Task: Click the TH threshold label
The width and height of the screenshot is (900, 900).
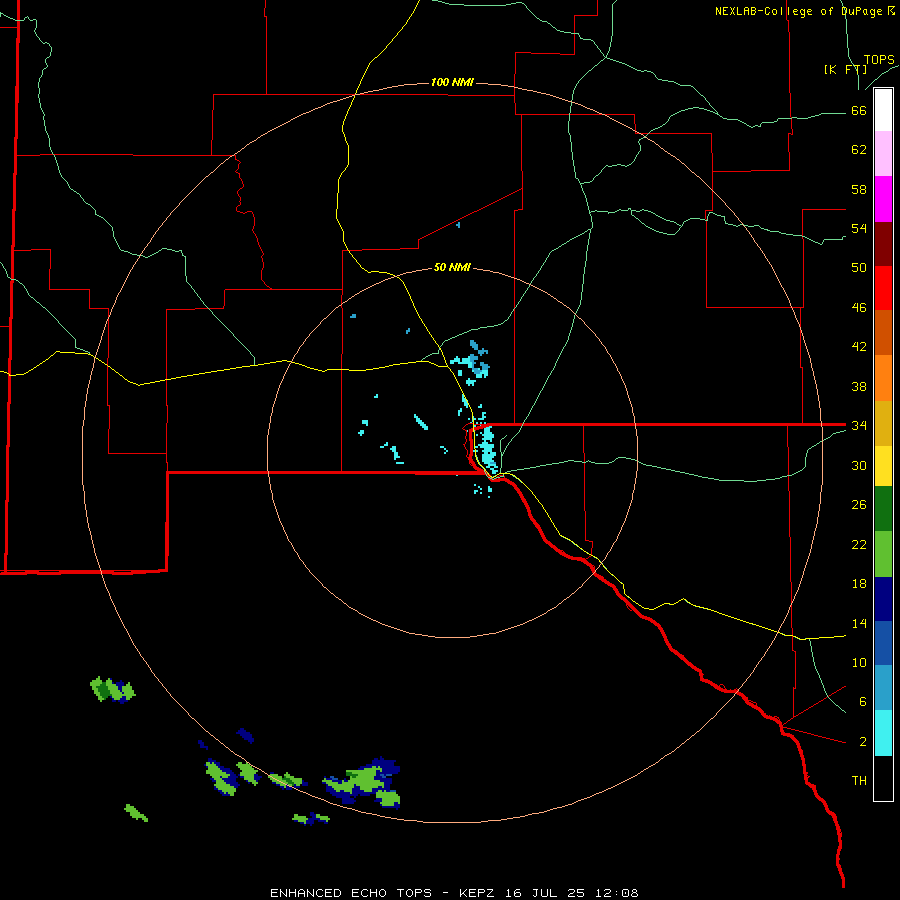Action: point(859,781)
